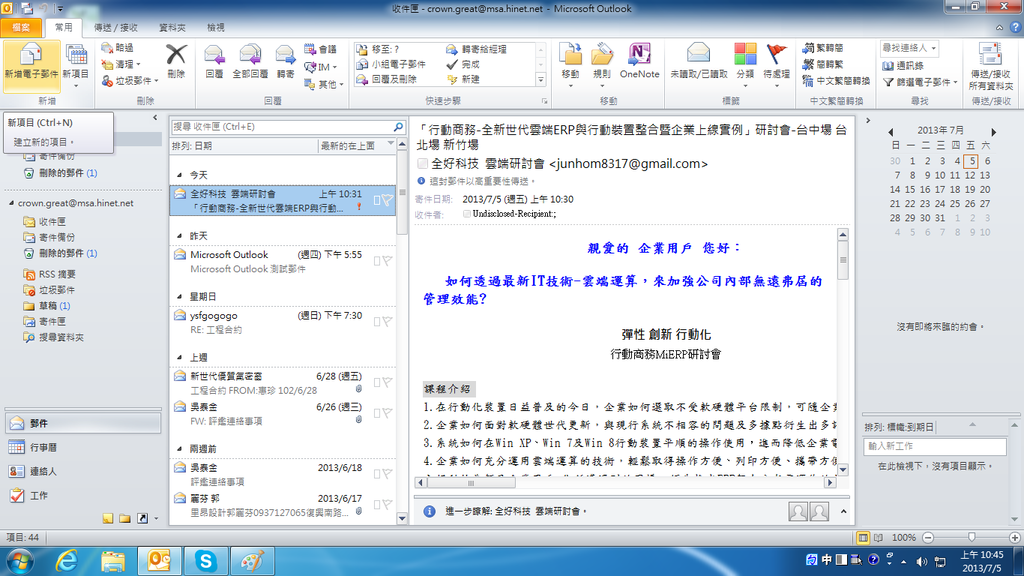1024x576 pixels.
Task: Click the Windows Start orb
Action: [19, 562]
